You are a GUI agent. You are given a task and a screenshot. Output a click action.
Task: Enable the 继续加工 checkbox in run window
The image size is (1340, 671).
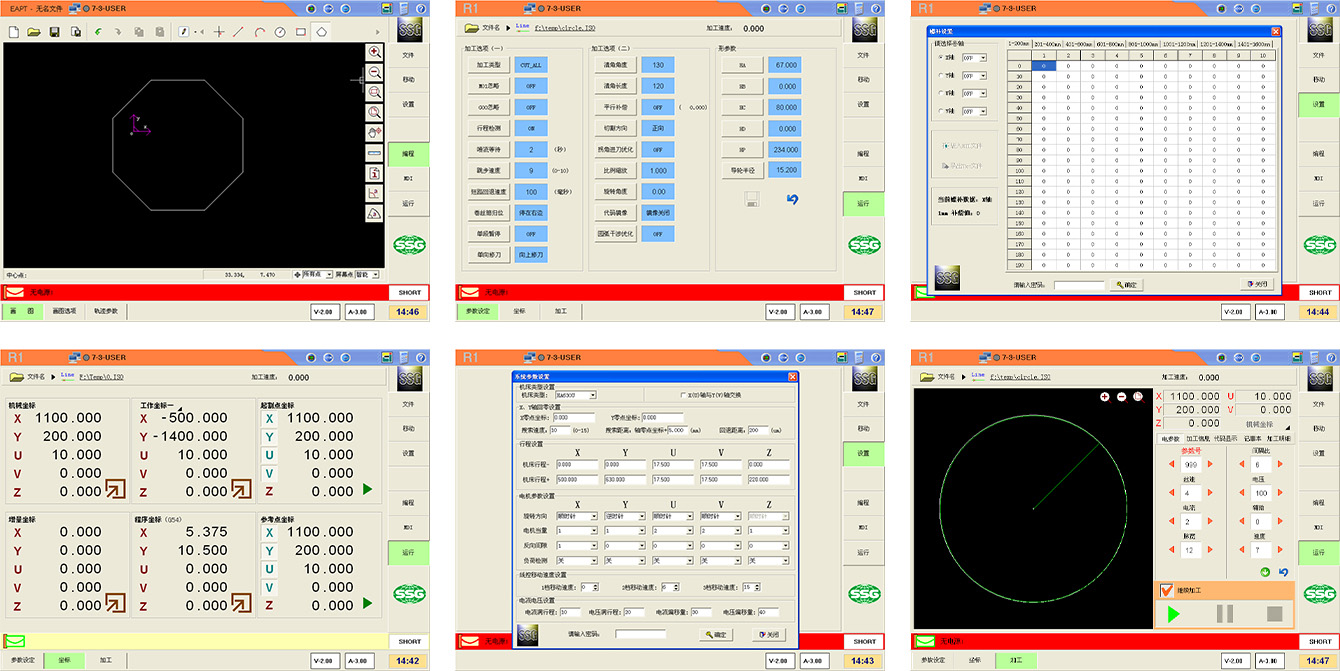click(1167, 591)
